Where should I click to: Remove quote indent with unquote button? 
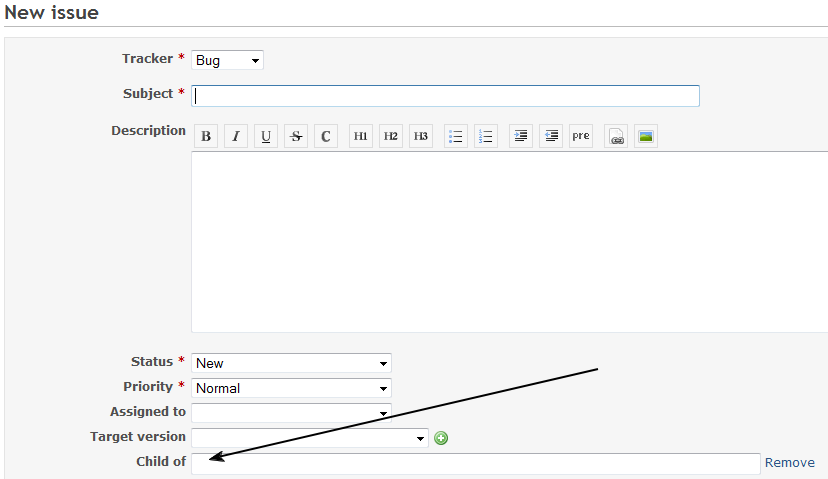[551, 136]
